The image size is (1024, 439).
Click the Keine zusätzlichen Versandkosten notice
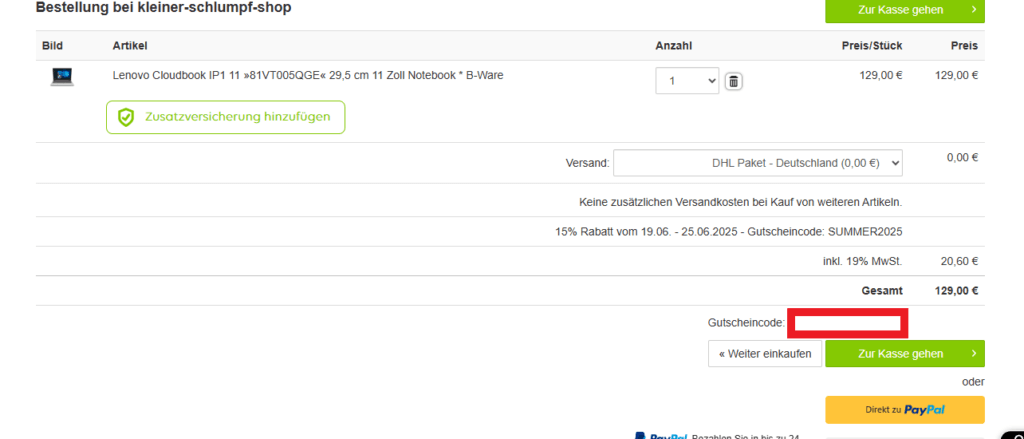pyautogui.click(x=741, y=203)
